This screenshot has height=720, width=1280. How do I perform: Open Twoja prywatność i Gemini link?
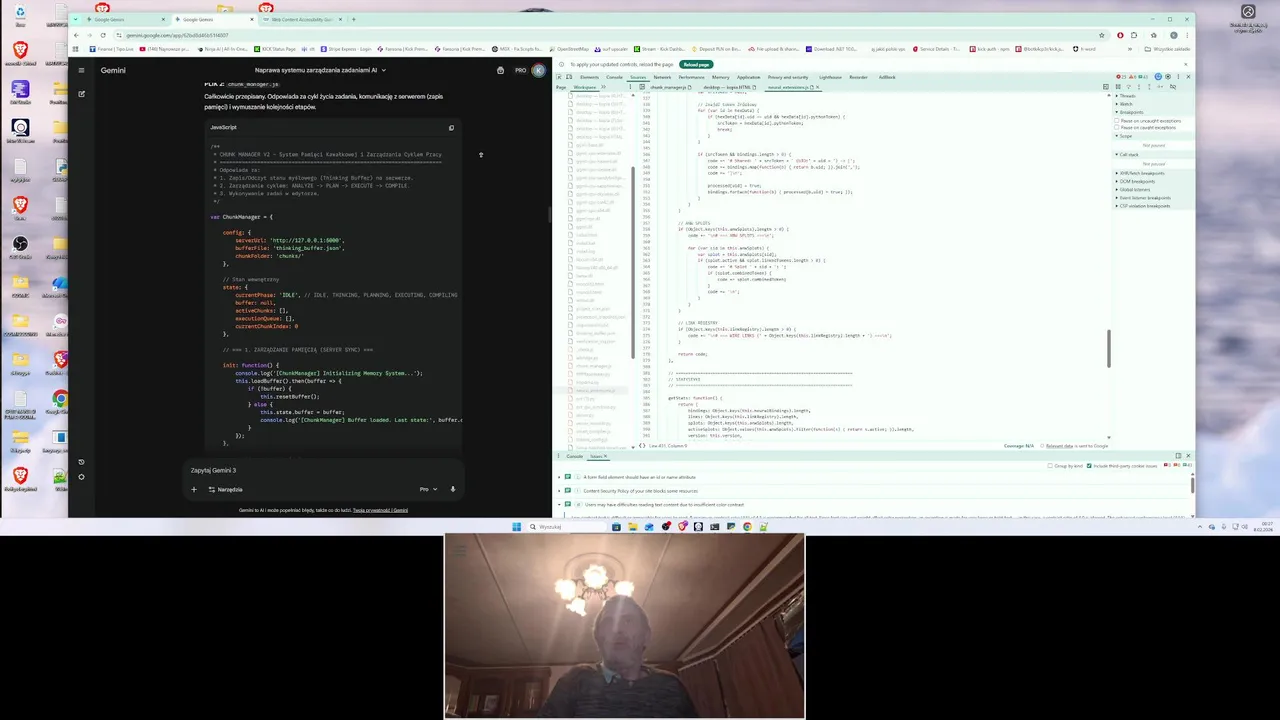pyautogui.click(x=380, y=510)
